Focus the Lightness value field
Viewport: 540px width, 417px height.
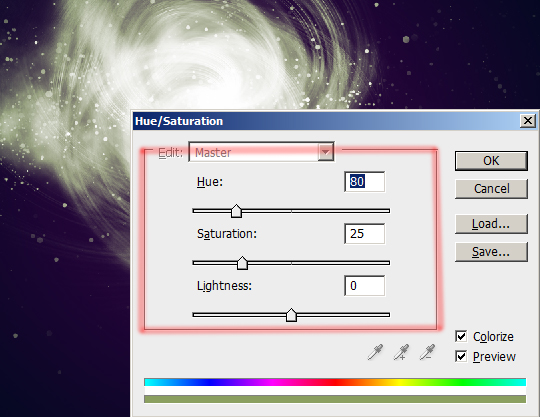point(364,285)
